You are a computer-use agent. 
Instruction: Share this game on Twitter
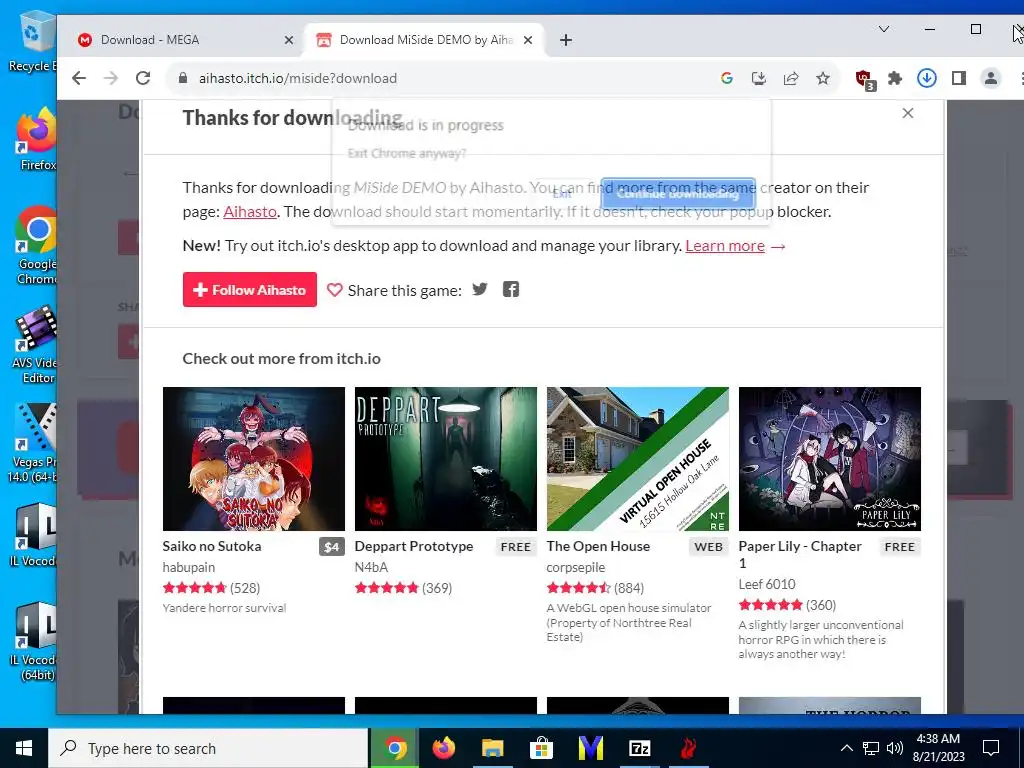[480, 289]
